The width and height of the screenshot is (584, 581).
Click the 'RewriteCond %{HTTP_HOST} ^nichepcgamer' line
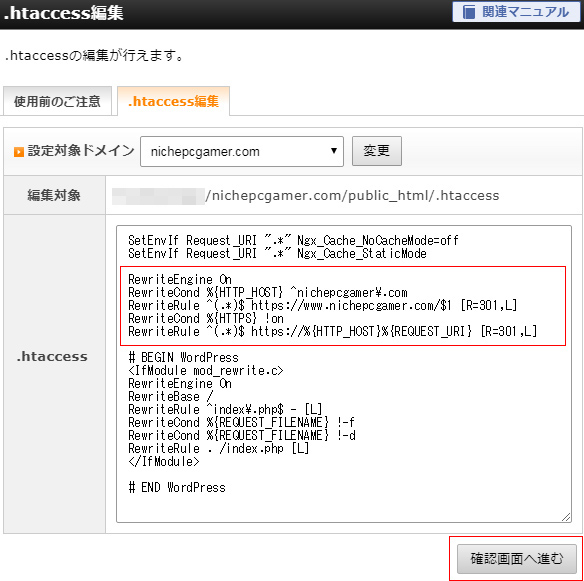(268, 292)
